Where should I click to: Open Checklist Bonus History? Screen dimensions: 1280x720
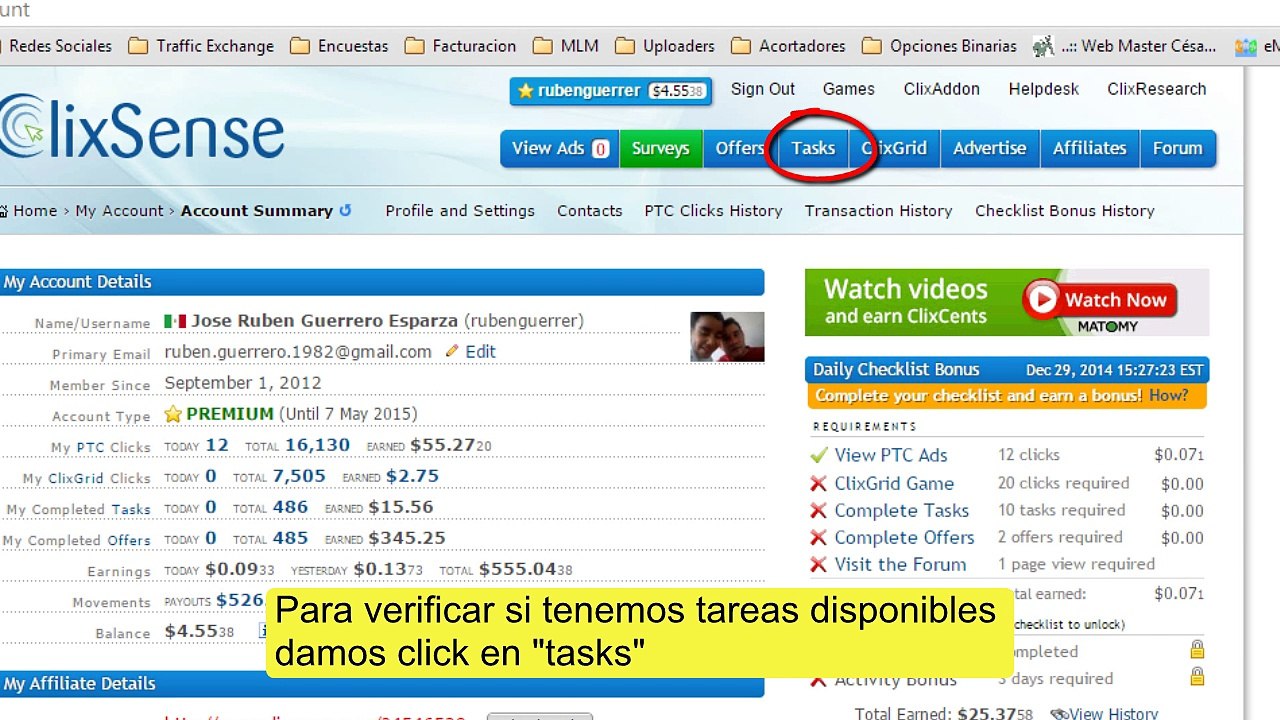[1065, 211]
